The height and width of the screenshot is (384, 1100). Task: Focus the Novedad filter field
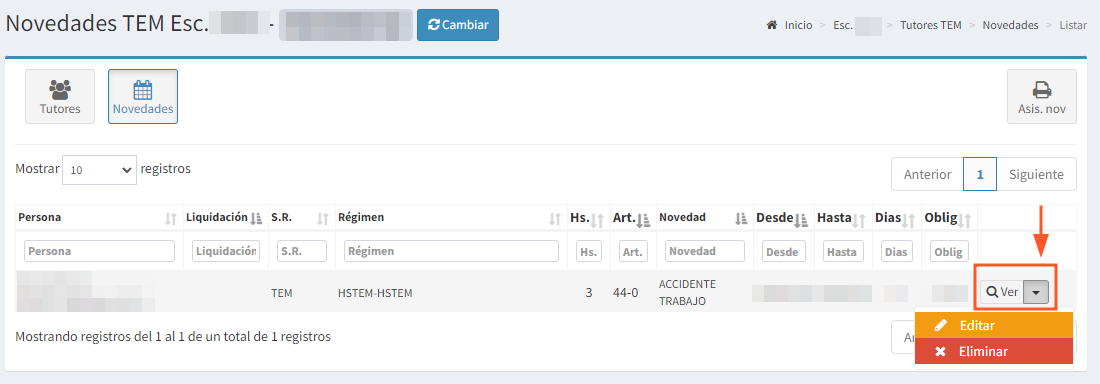click(x=705, y=251)
